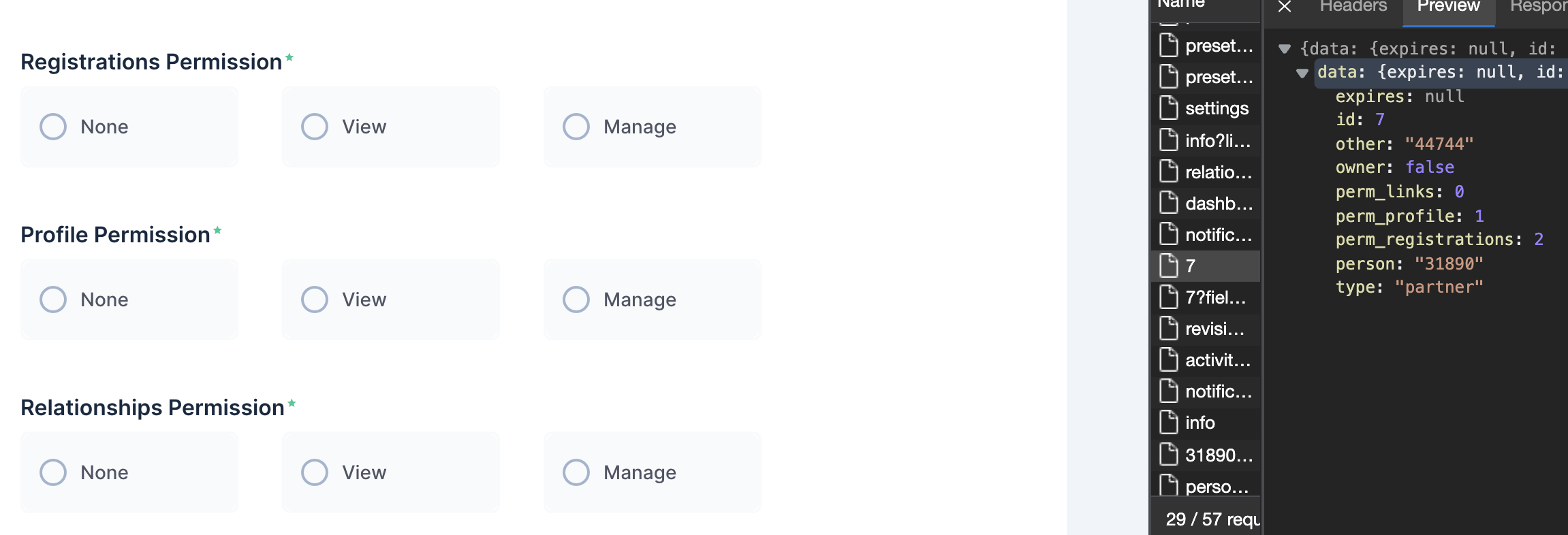Collapse the highlighted "data" object in Preview
Screen dimensions: 1568x535
click(x=1304, y=71)
